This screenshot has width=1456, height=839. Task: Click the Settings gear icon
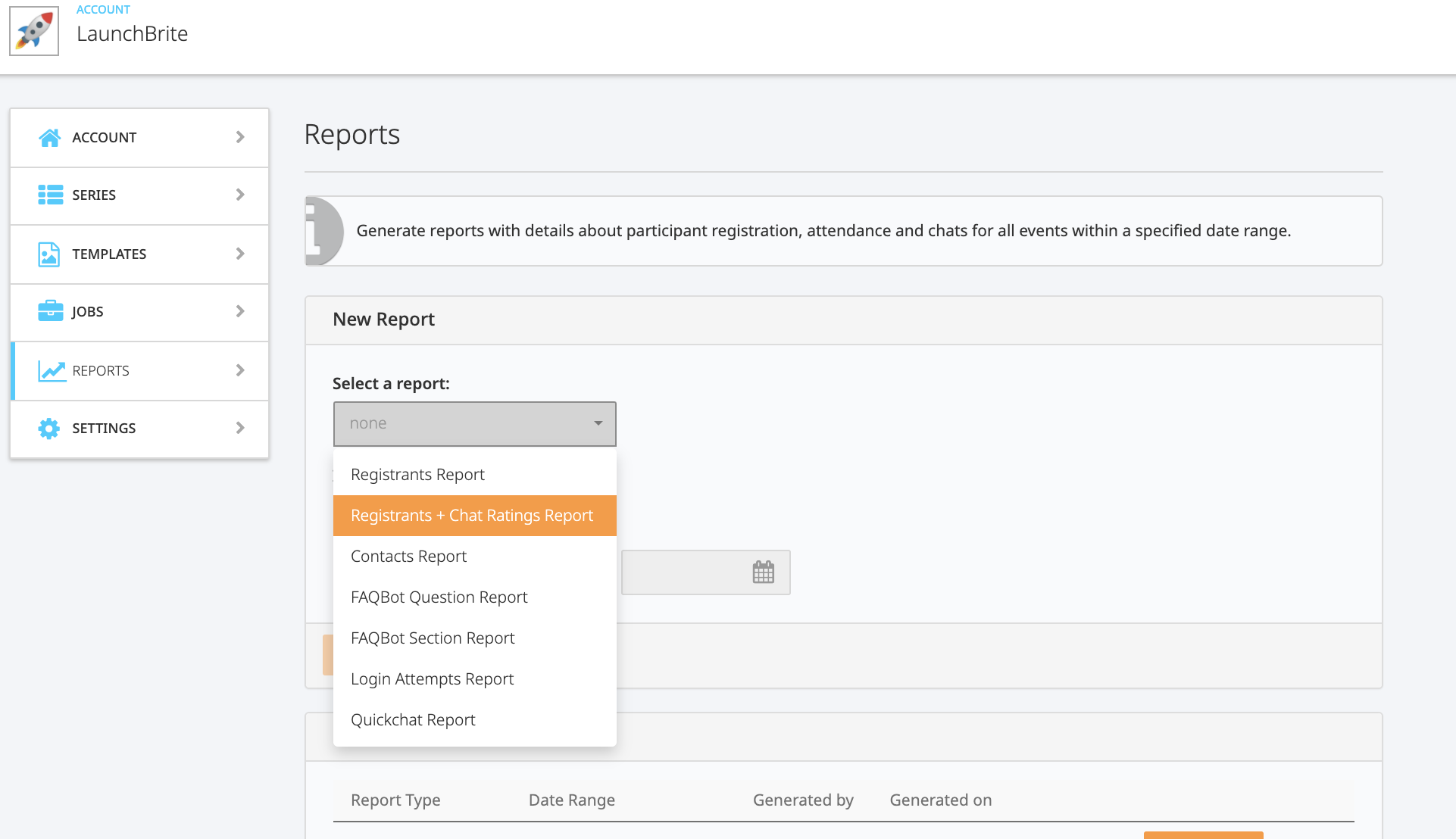49,428
